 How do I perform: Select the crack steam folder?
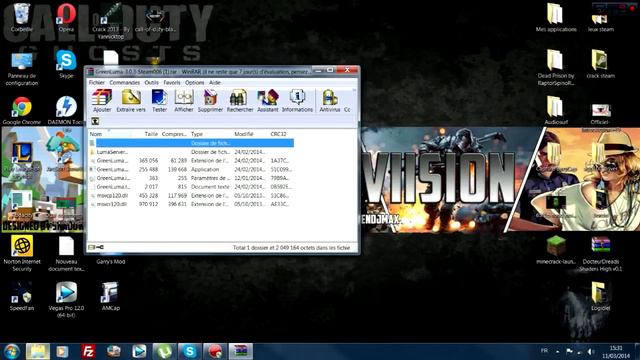pyautogui.click(x=600, y=64)
